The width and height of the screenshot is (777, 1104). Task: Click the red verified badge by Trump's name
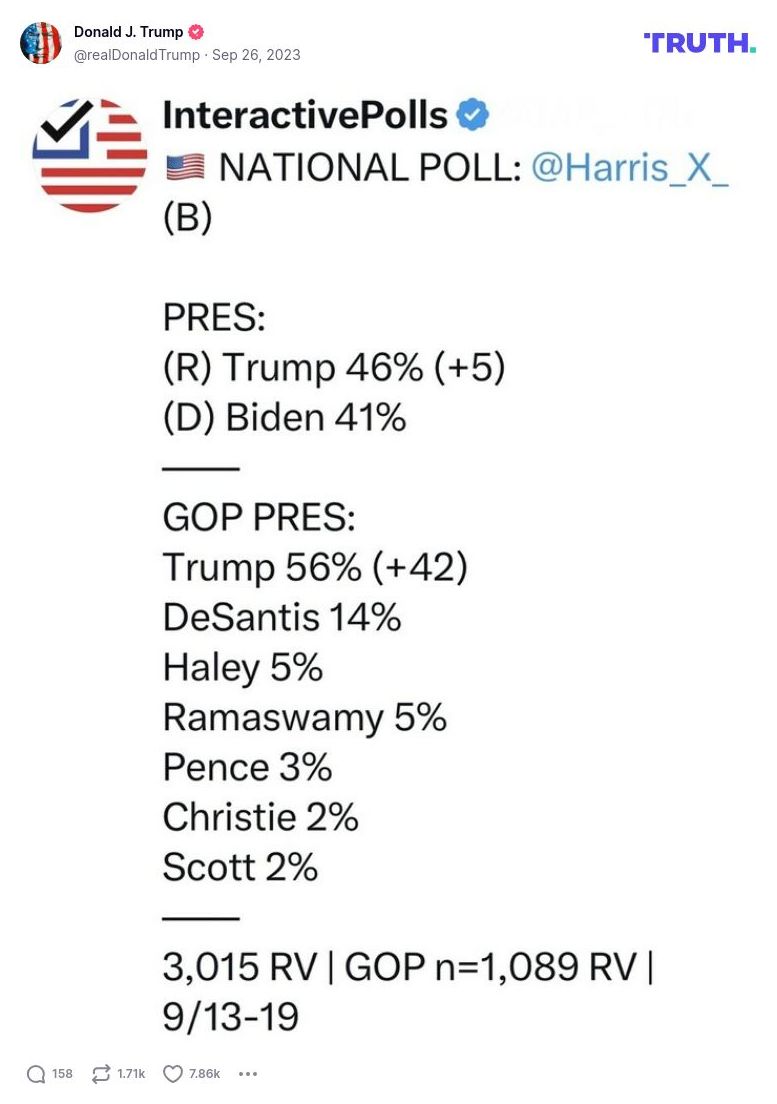tap(196, 32)
